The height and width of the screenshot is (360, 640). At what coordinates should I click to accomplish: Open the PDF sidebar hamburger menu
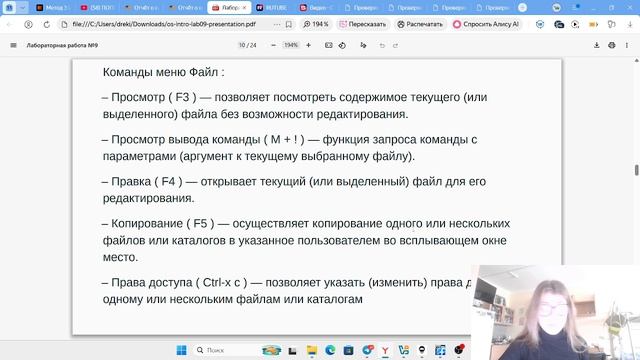(13, 45)
